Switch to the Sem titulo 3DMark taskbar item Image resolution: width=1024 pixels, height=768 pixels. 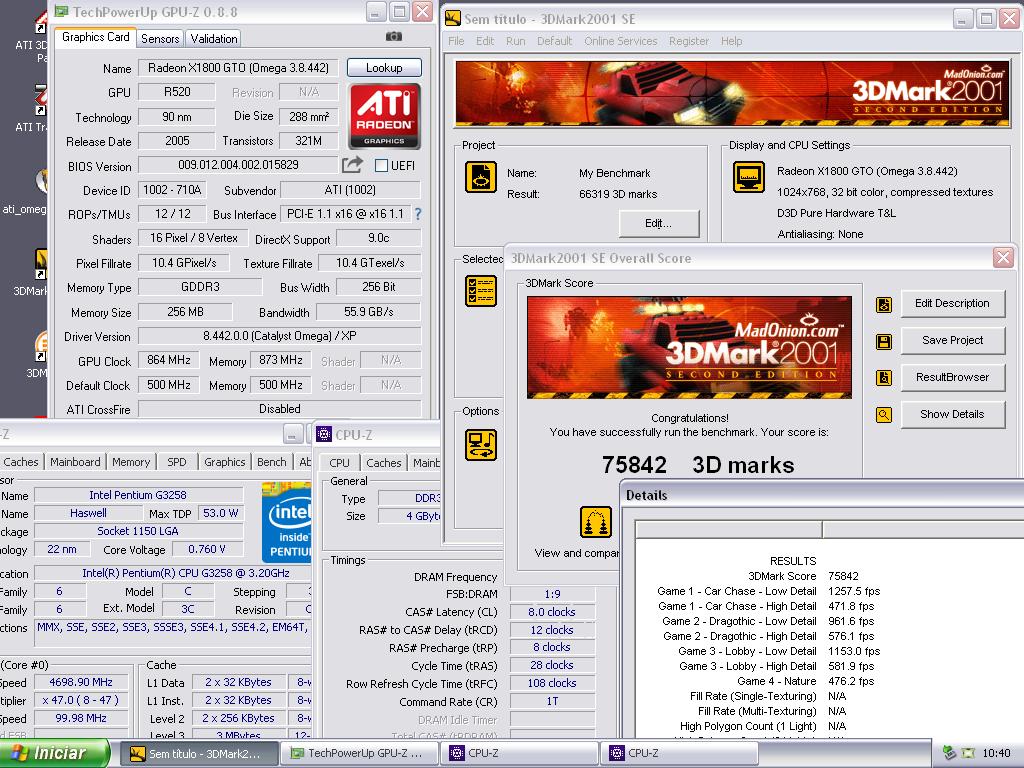(199, 754)
